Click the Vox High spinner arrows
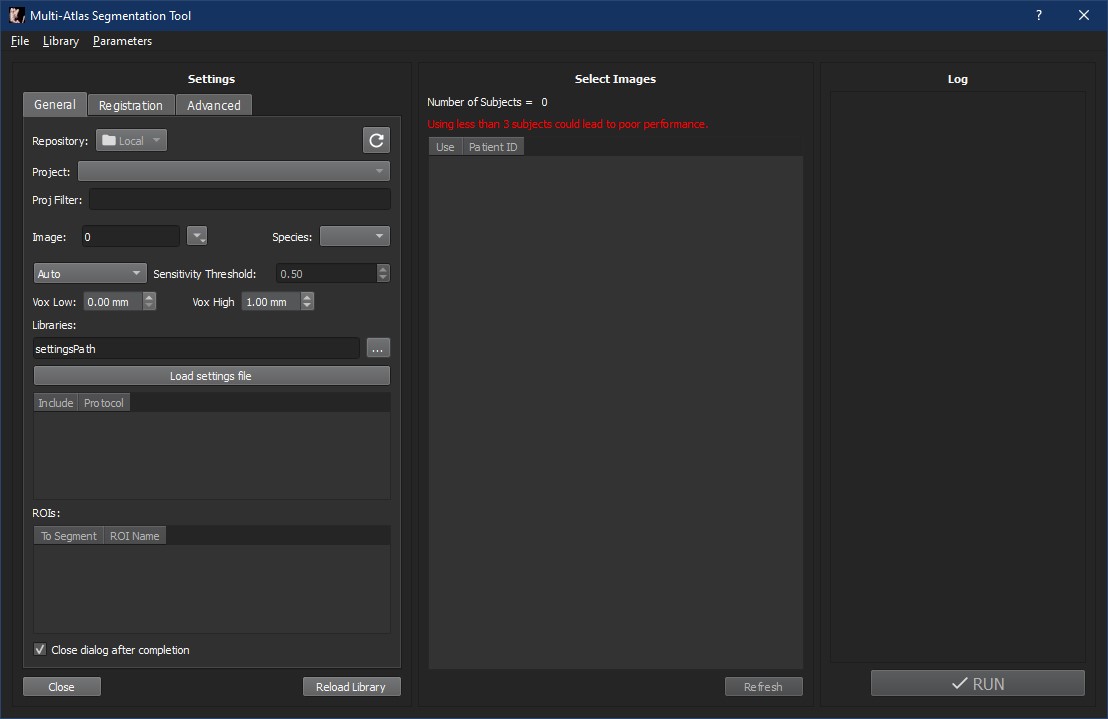The image size is (1108, 719). coord(307,302)
